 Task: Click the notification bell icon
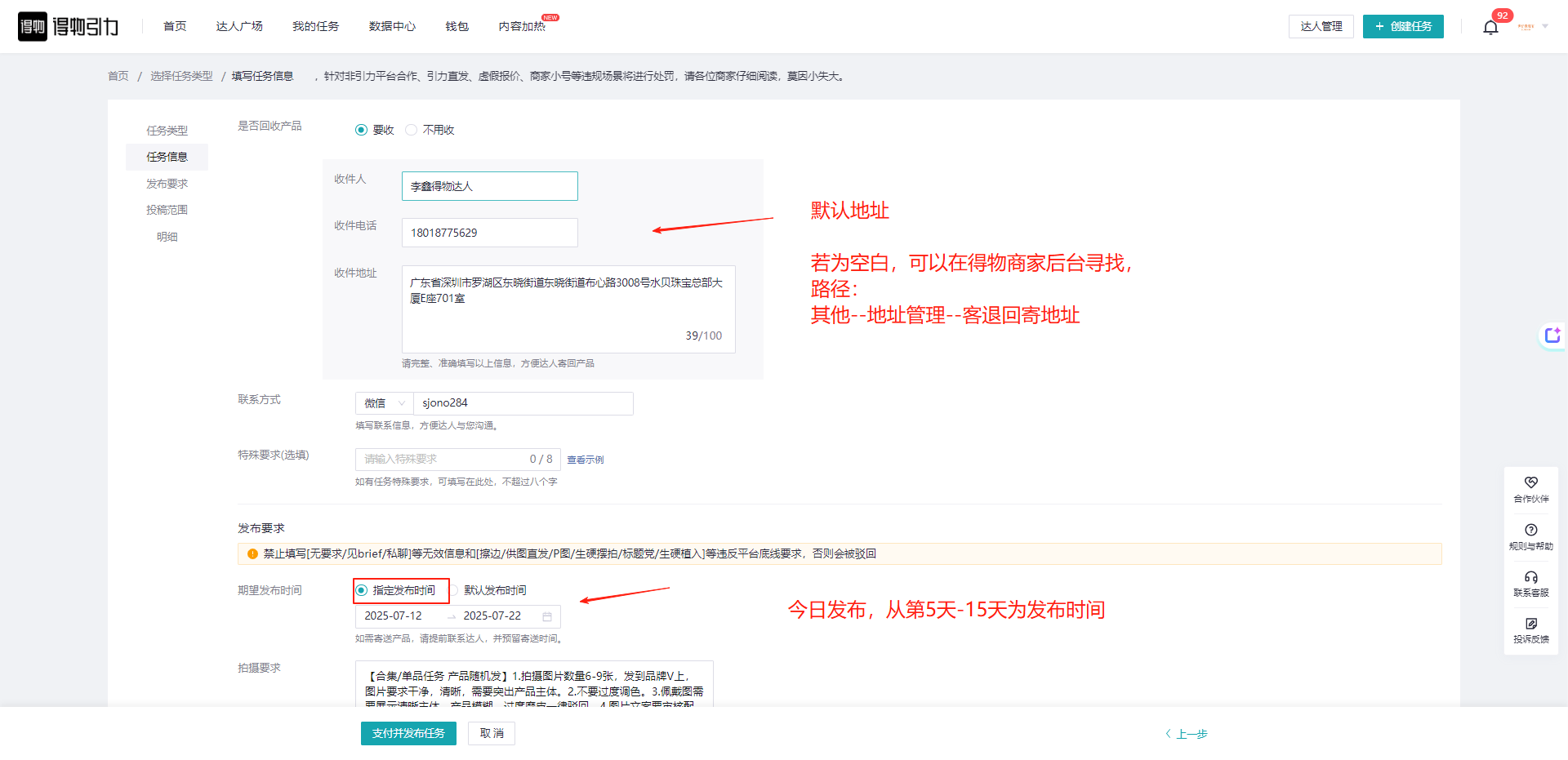coord(1490,28)
